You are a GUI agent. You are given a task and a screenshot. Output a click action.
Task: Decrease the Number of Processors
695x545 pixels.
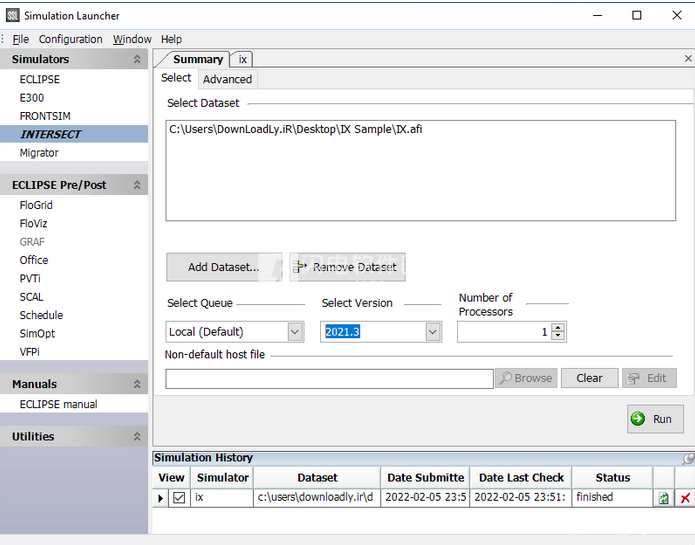pyautogui.click(x=558, y=336)
